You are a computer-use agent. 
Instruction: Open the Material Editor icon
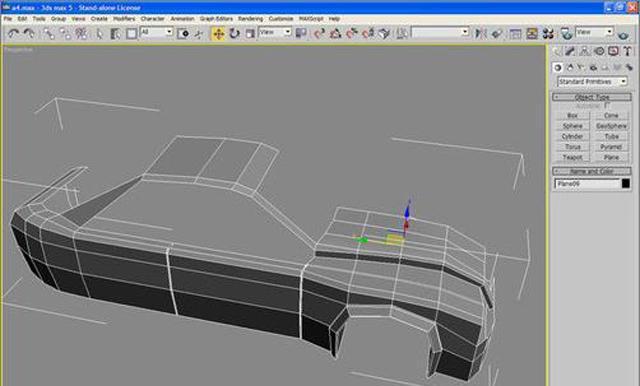tap(548, 33)
